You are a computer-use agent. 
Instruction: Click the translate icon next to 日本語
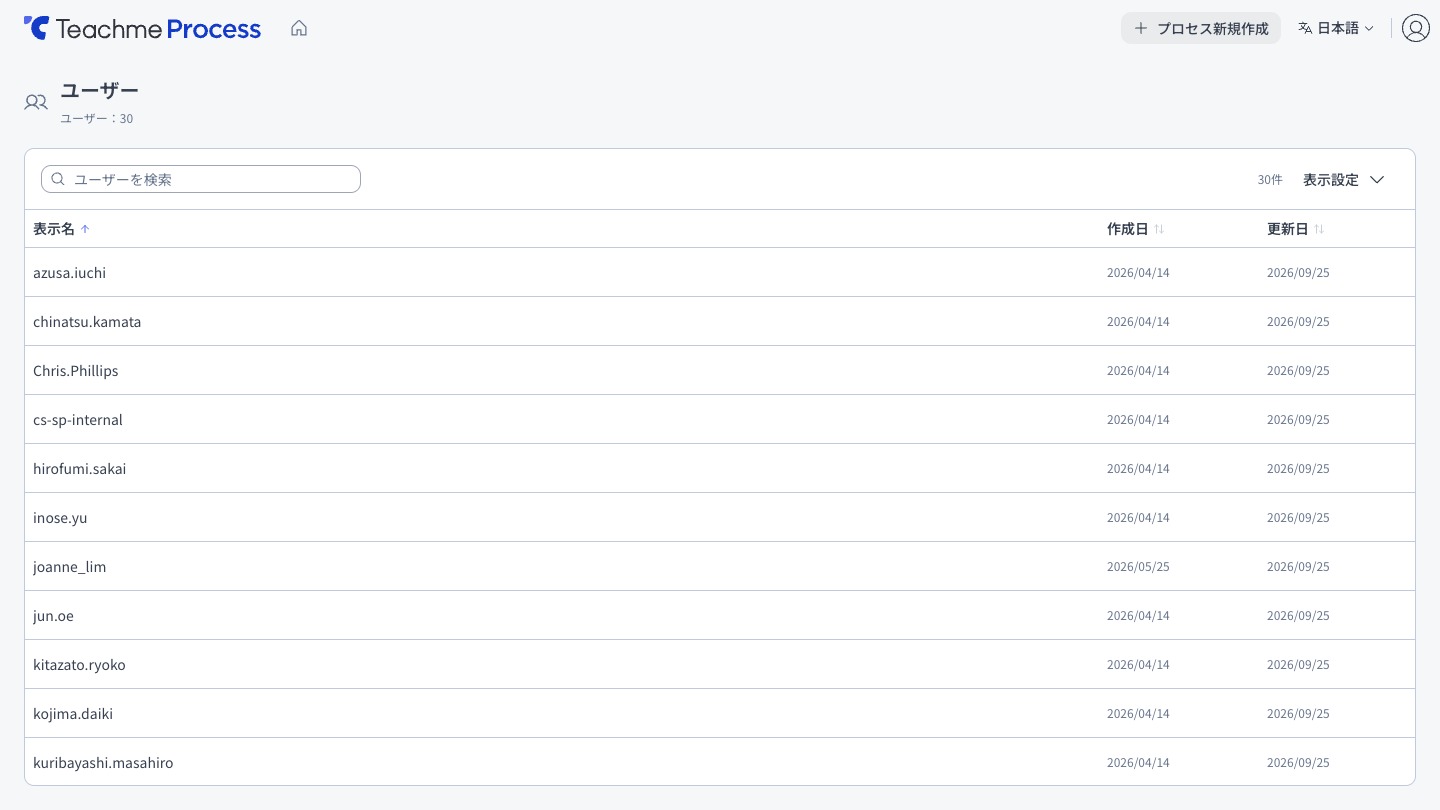(x=1305, y=28)
